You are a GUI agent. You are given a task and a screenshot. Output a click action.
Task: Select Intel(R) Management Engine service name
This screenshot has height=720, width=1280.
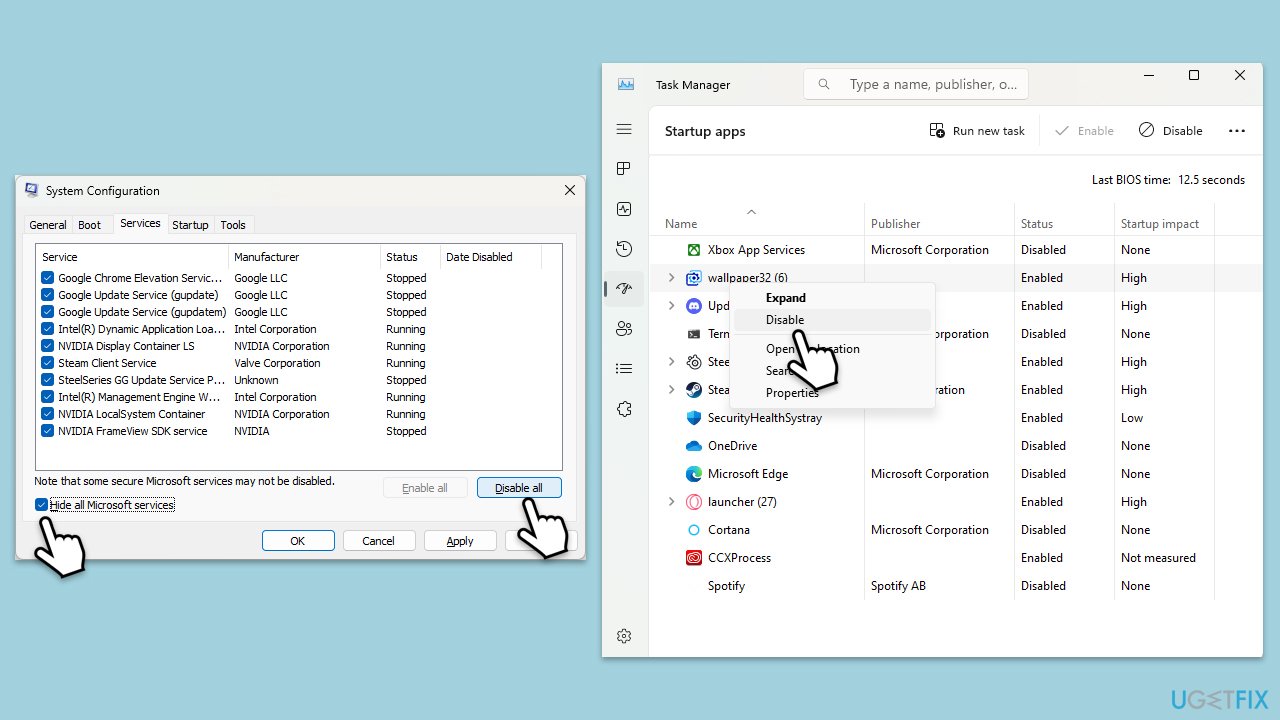[139, 397]
